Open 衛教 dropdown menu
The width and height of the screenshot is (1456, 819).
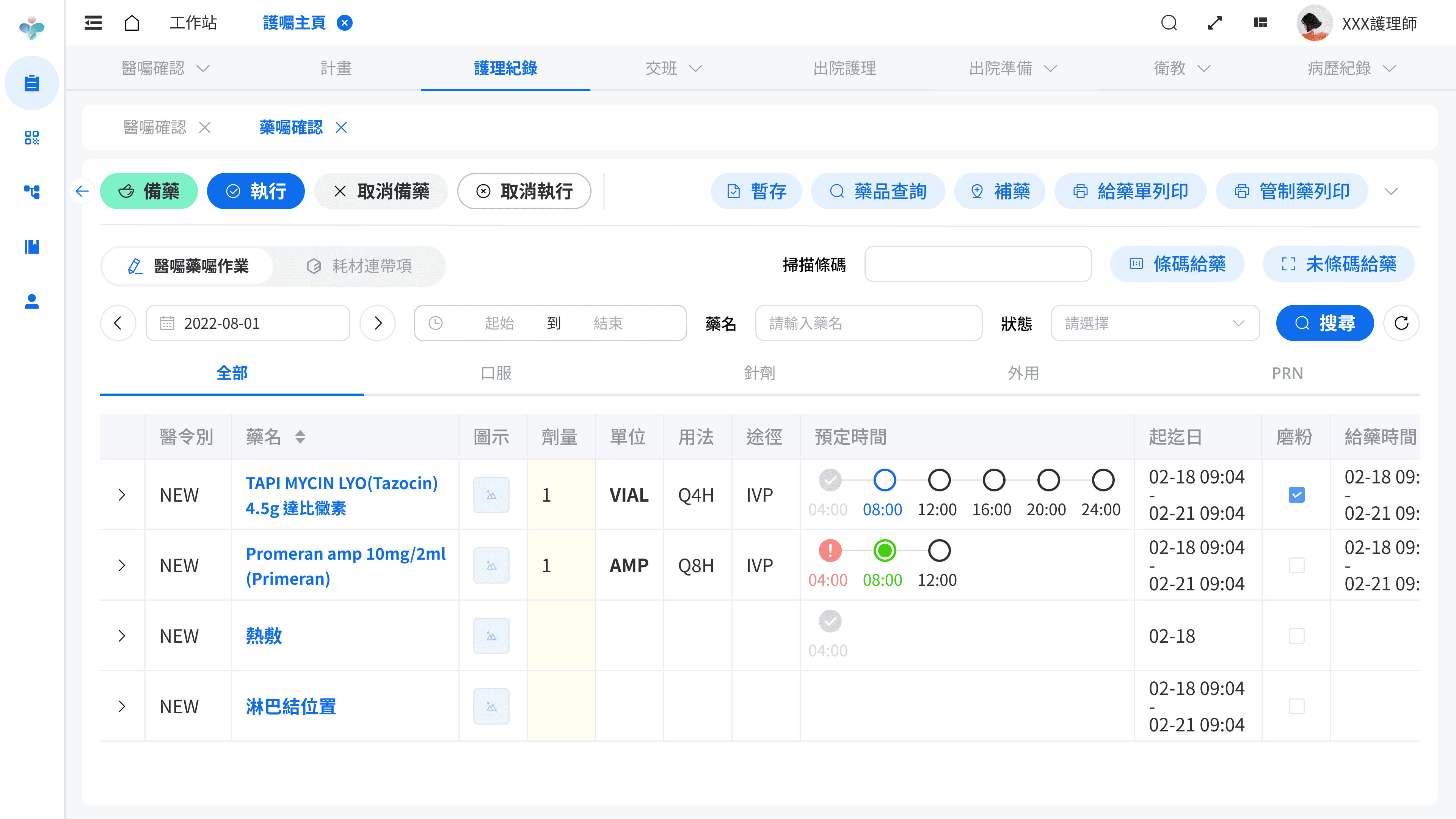tap(1182, 68)
